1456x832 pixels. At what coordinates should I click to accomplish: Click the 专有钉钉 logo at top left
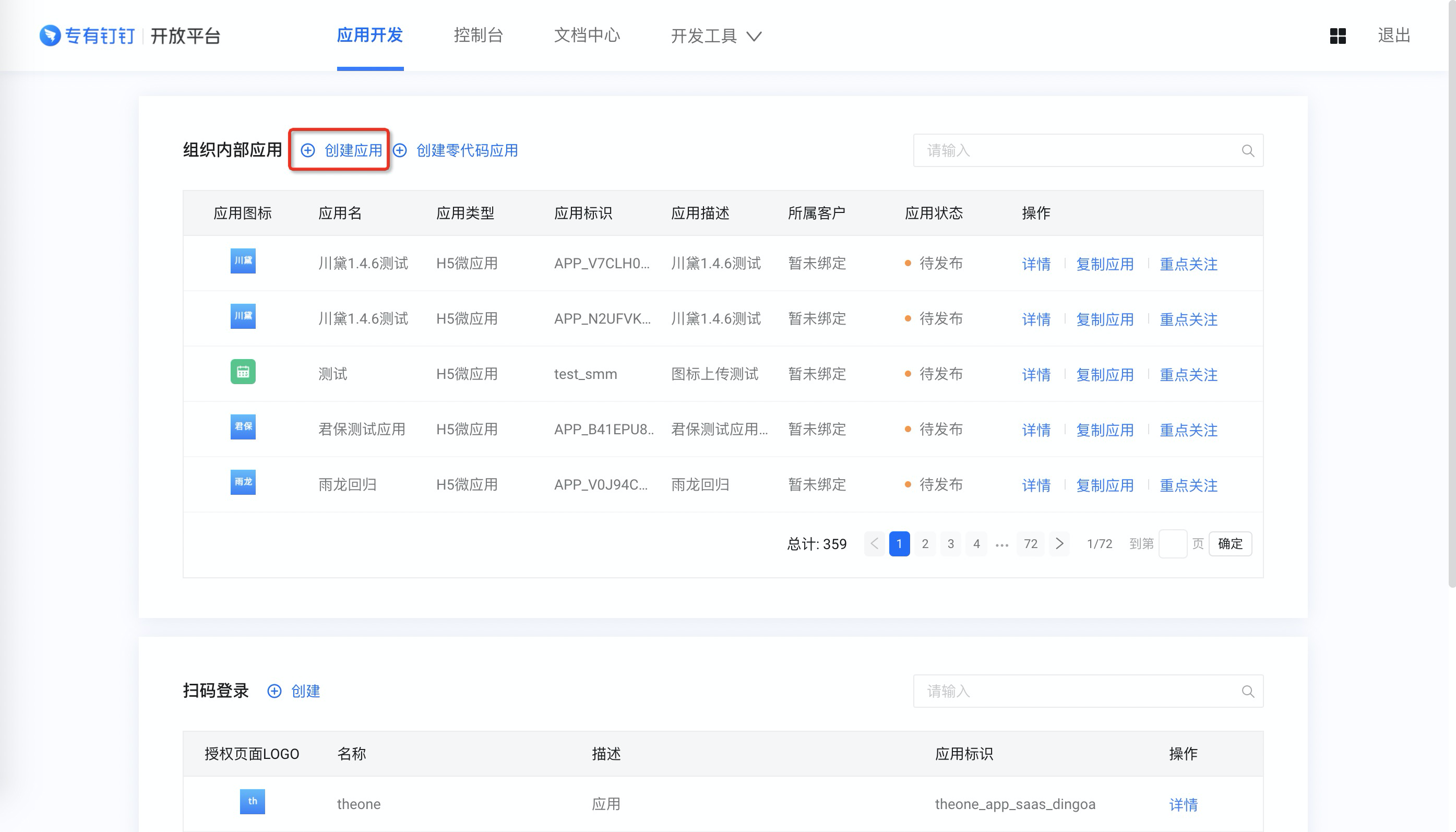(x=87, y=36)
